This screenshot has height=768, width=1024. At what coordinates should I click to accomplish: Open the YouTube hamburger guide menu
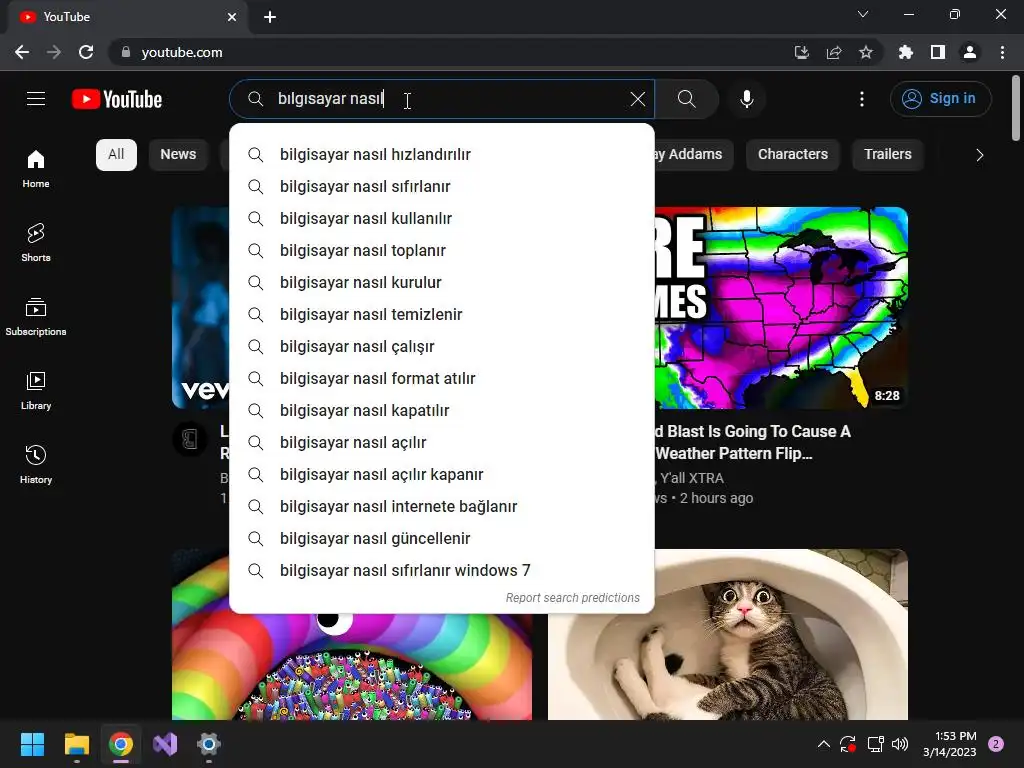click(36, 99)
